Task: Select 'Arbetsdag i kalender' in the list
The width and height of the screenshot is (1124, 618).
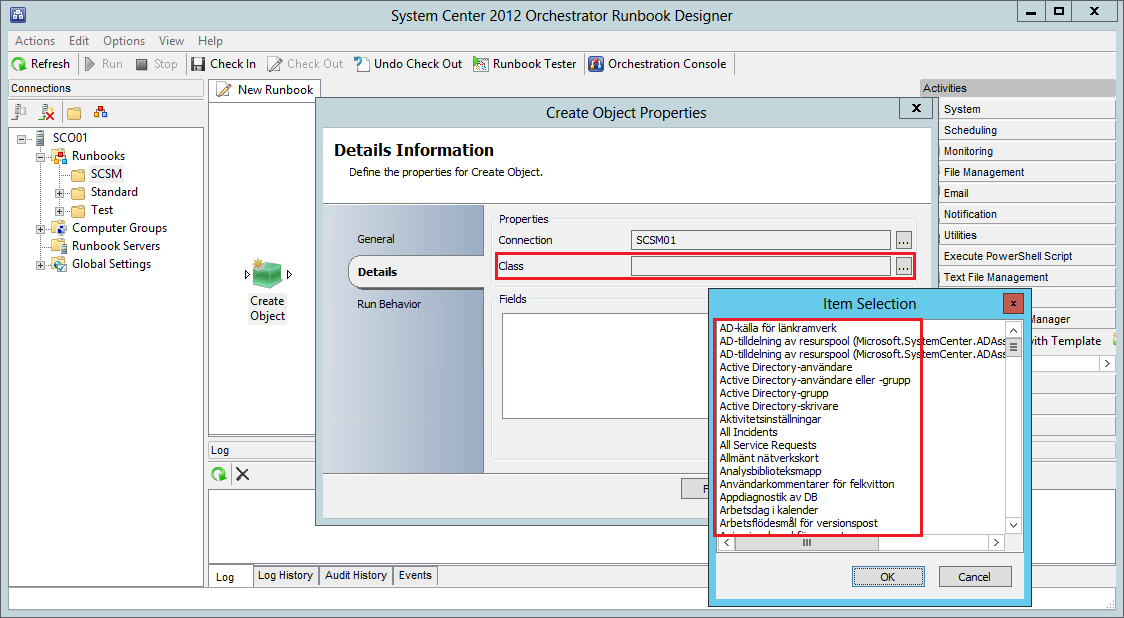Action: click(768, 510)
